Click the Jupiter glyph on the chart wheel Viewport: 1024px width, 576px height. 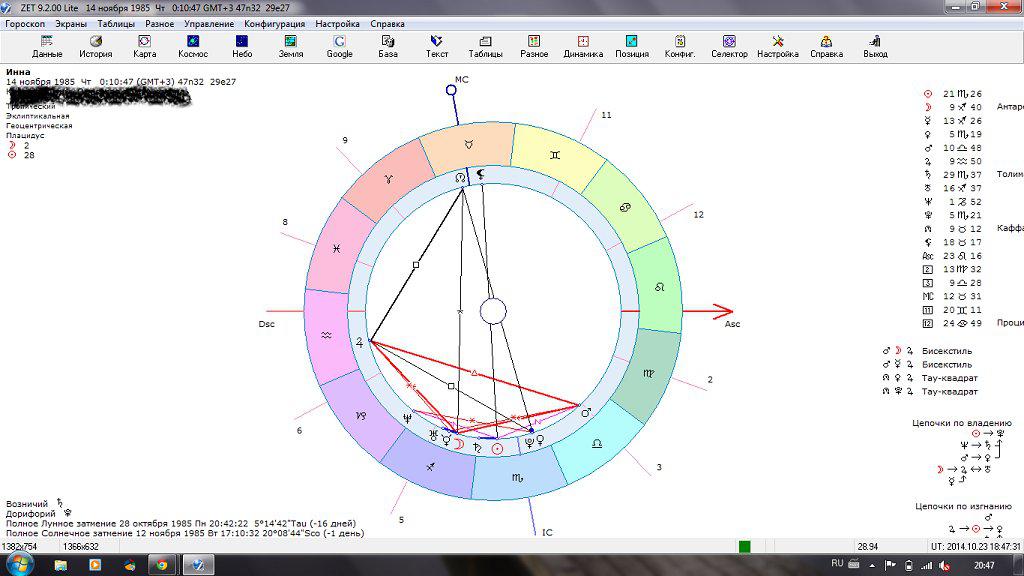(x=359, y=342)
